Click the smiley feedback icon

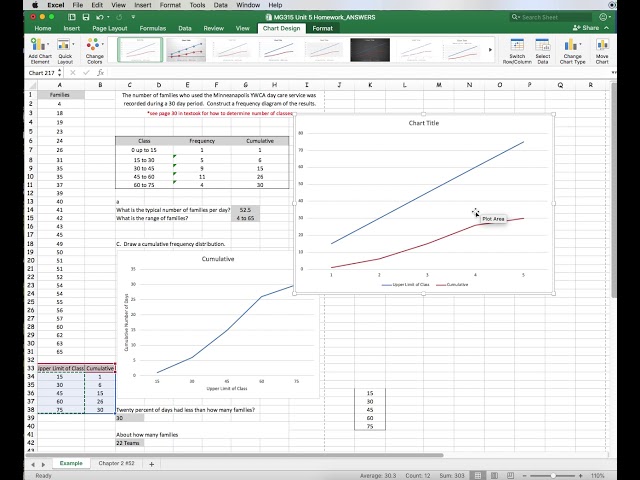tap(603, 17)
